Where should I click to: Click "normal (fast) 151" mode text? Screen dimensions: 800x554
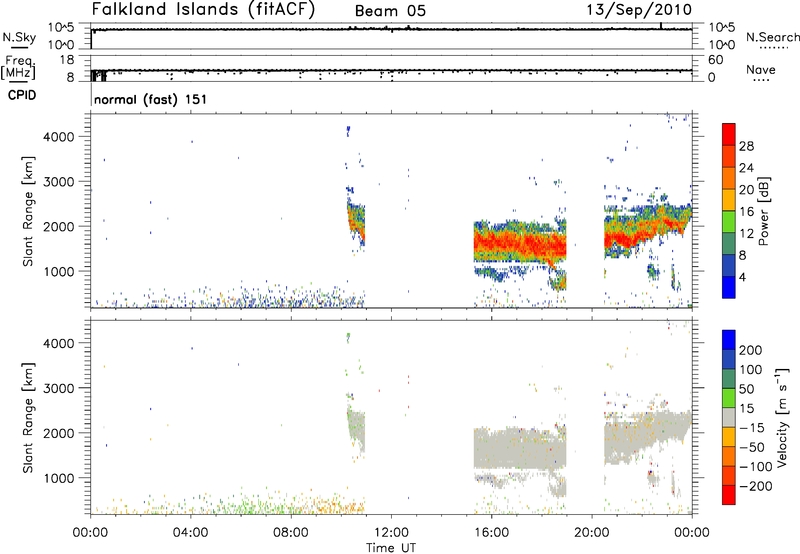151,99
